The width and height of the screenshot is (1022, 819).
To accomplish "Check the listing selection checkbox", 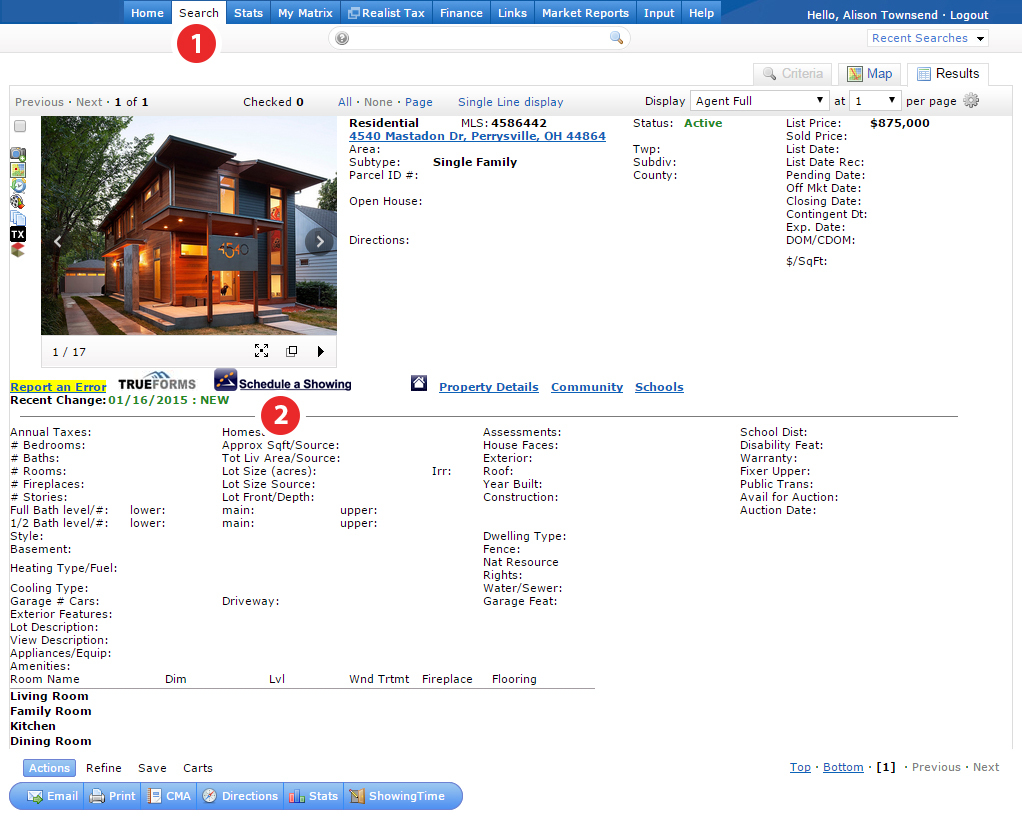I will click(20, 126).
